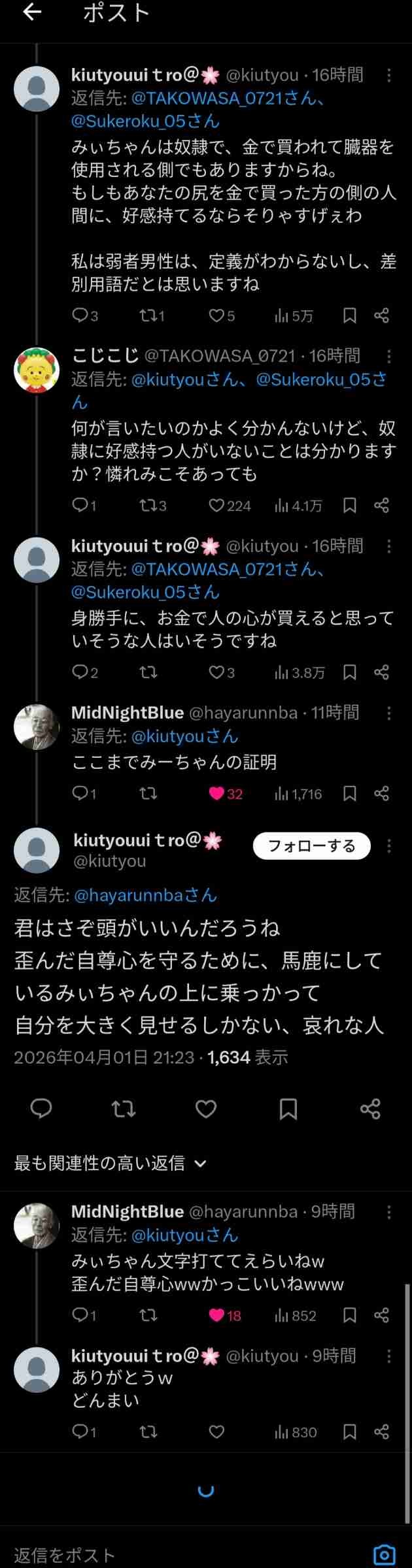412x1568 pixels.
Task: Like こじこじ's reply with 224 likes
Action: [x=217, y=506]
